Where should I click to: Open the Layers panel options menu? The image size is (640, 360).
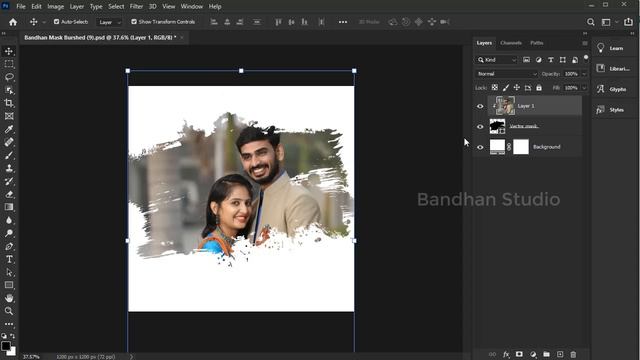584,43
